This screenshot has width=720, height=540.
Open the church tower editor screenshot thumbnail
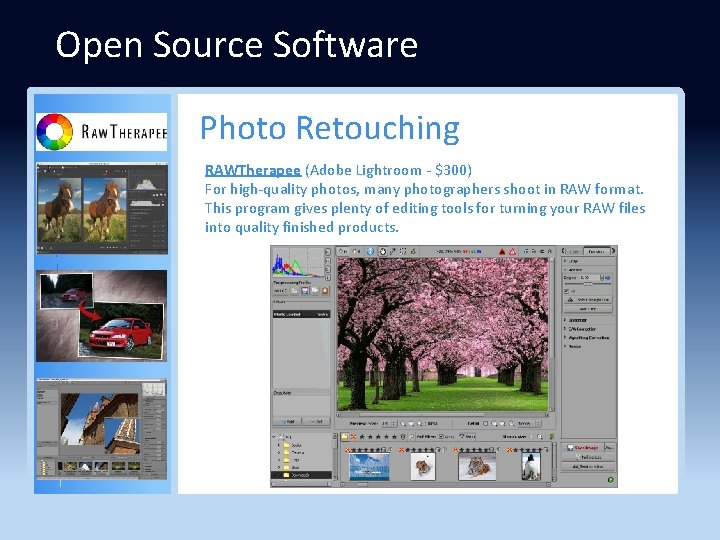101,429
